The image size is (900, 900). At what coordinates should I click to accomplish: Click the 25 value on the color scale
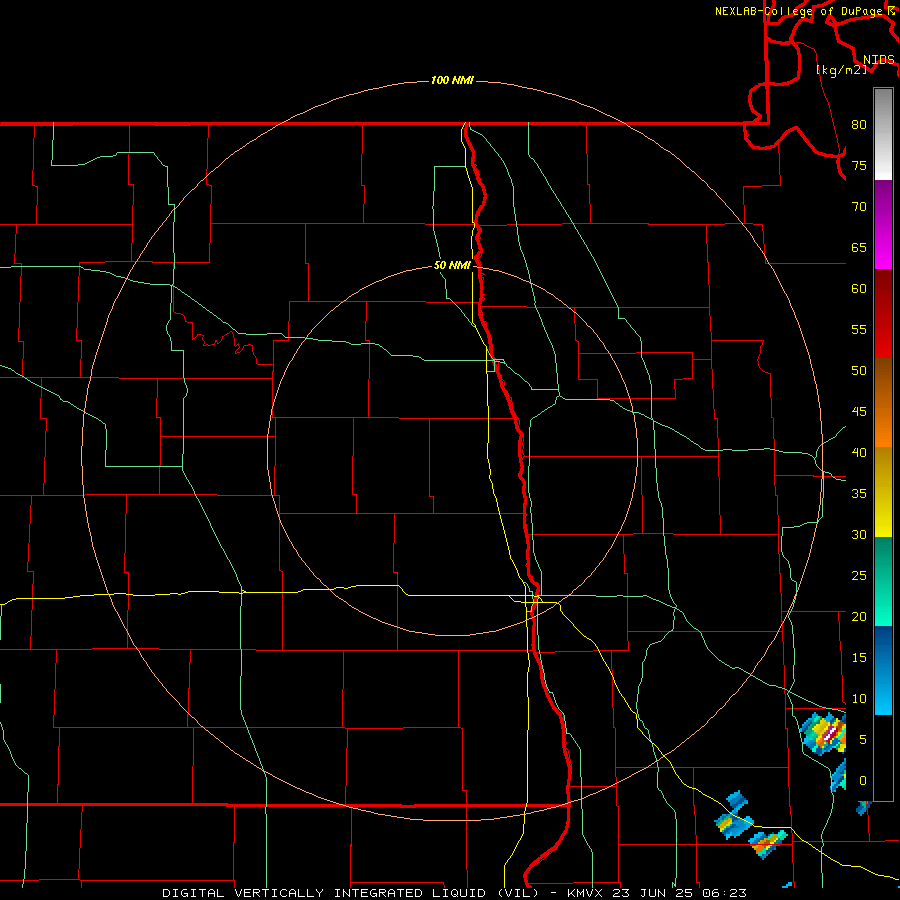[x=859, y=576]
